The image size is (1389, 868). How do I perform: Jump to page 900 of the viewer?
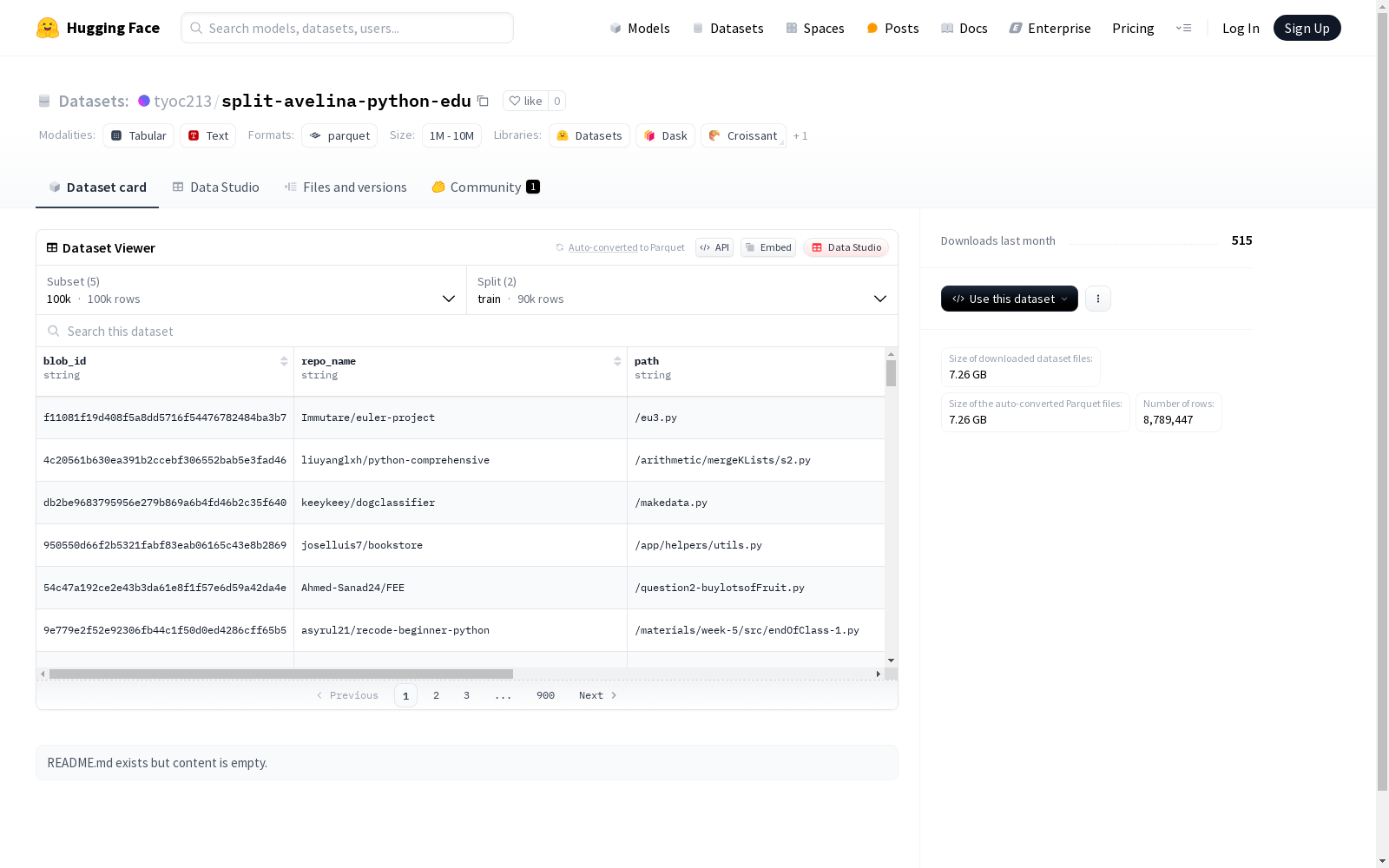[x=545, y=695]
